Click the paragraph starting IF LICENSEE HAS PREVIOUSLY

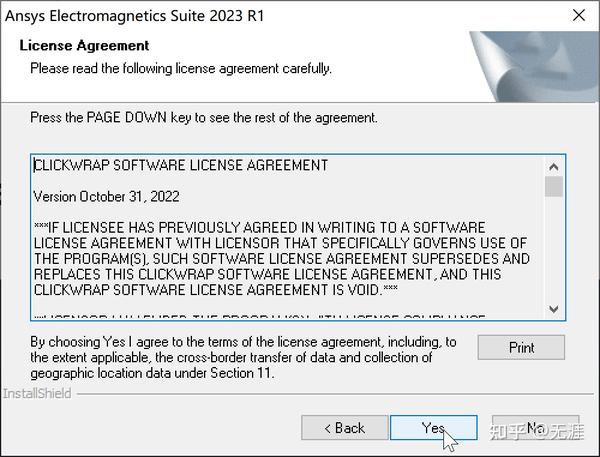click(282, 259)
